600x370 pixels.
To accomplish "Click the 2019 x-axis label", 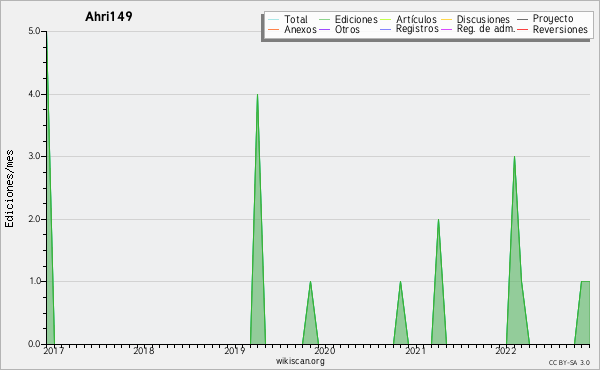I will (235, 350).
